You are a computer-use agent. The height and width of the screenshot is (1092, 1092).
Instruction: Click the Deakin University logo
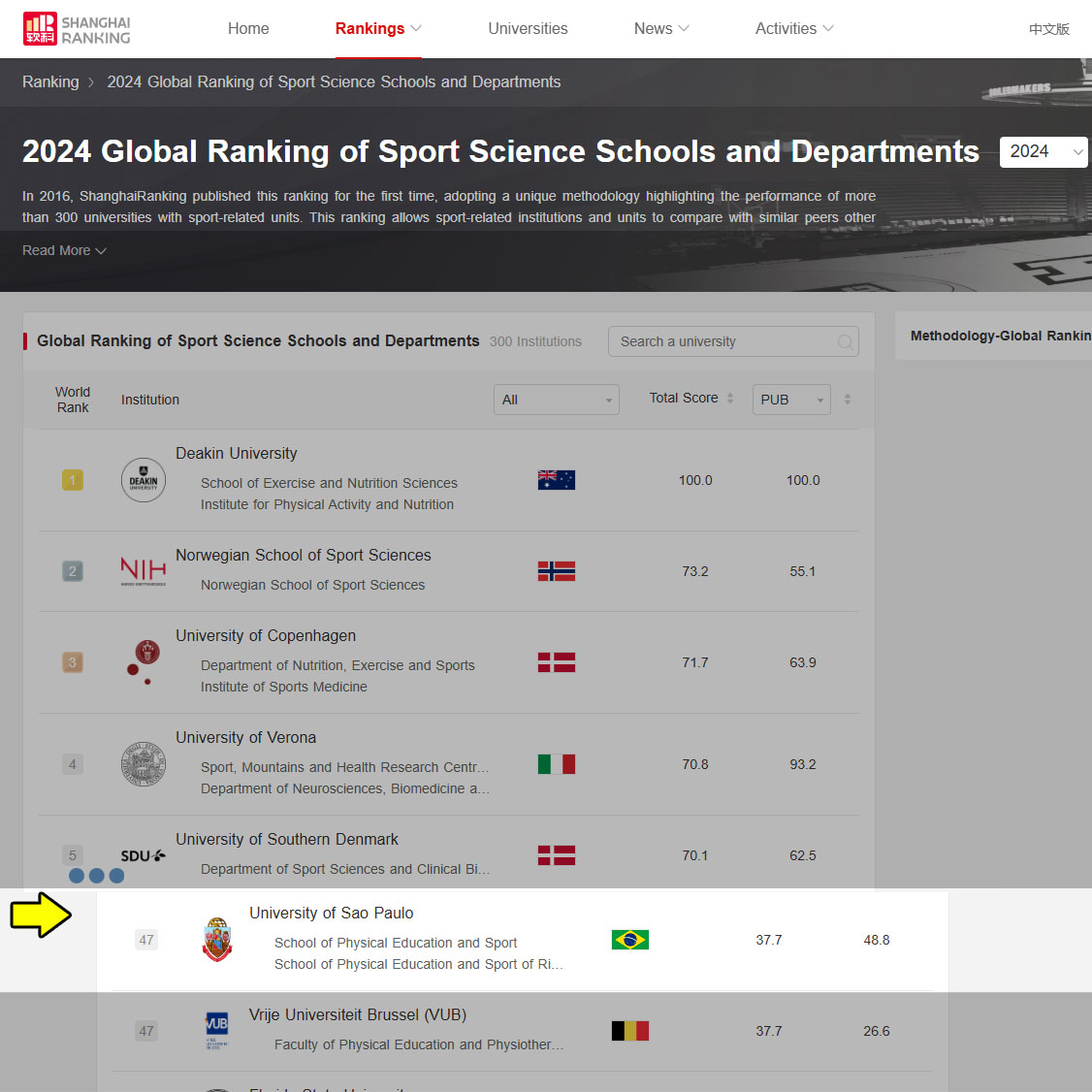(144, 480)
